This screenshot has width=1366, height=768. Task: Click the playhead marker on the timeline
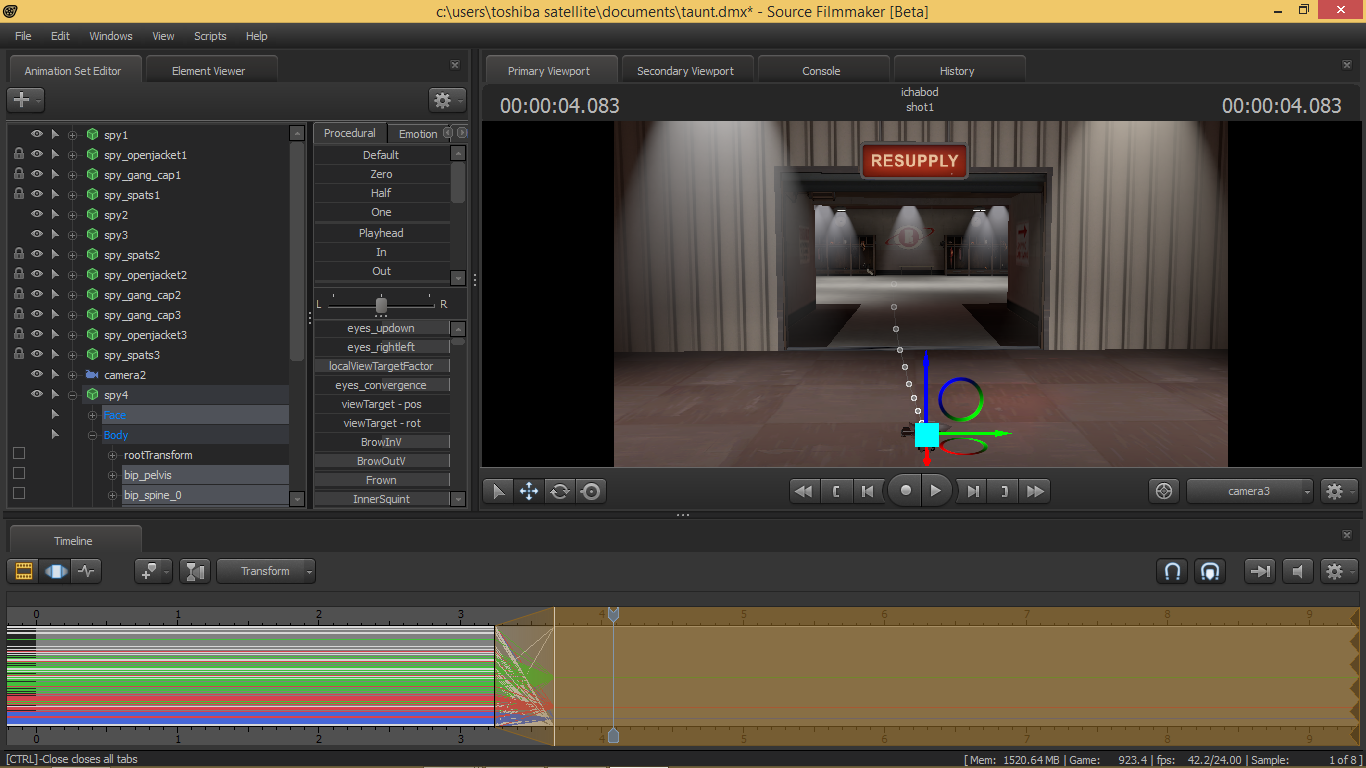613,614
